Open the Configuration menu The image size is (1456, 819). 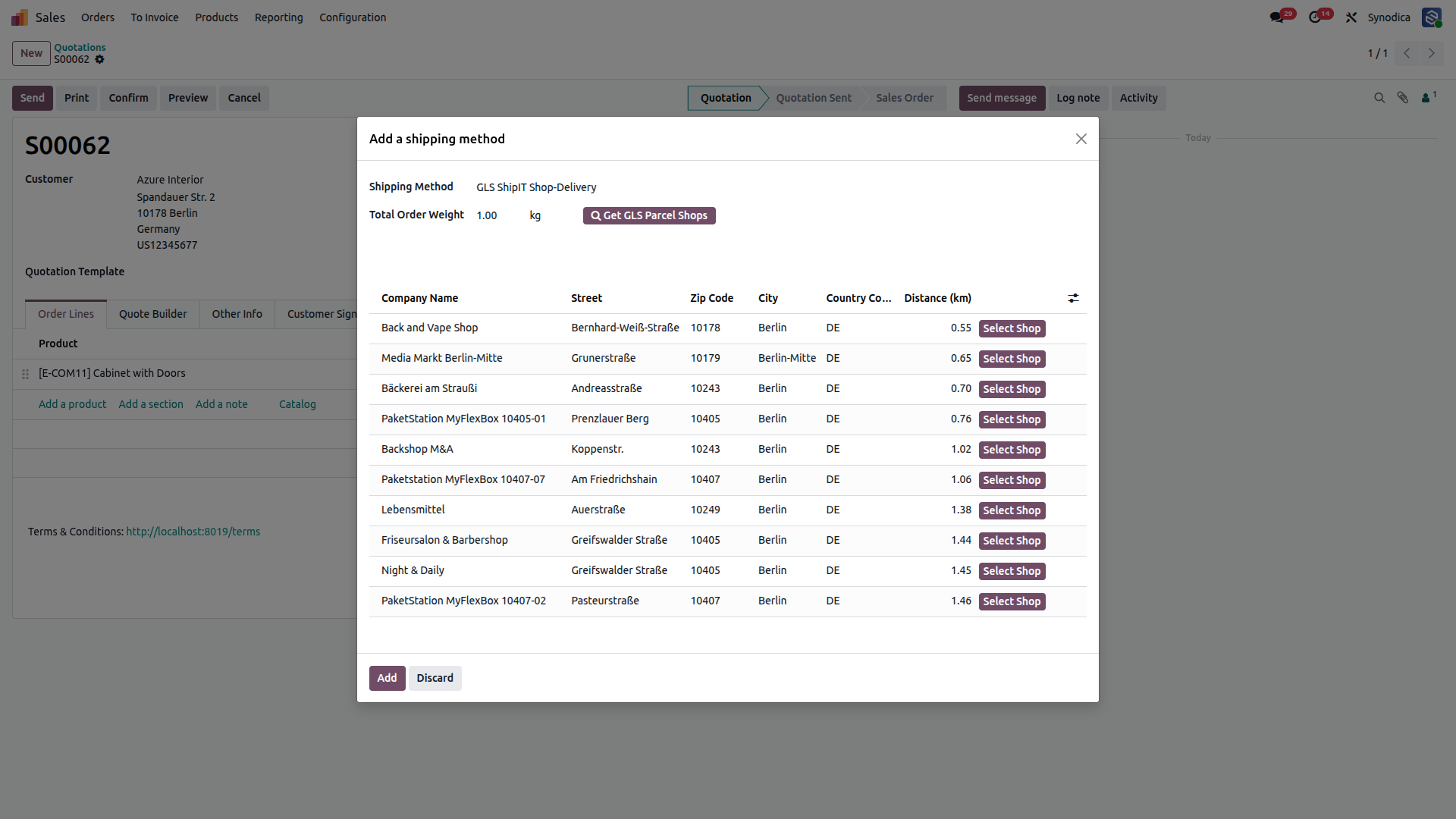coord(353,17)
